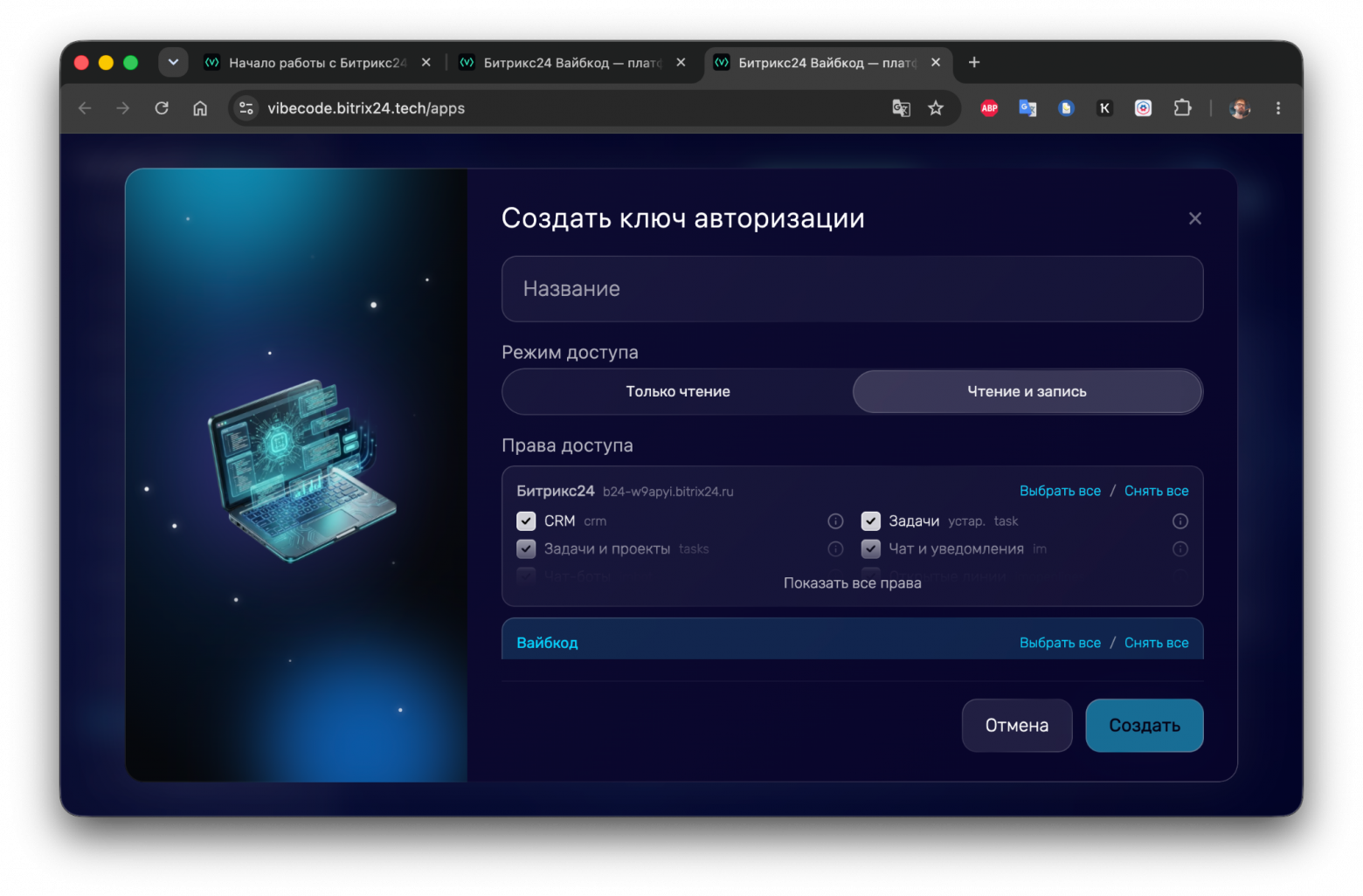Translate this page icon
Viewport: 1363px width, 896px height.
pos(901,108)
